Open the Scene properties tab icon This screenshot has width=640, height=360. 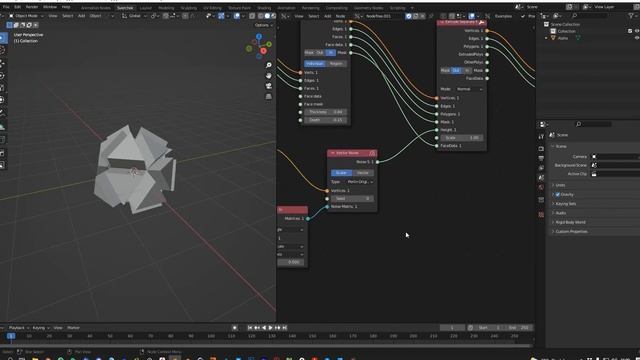click(541, 178)
